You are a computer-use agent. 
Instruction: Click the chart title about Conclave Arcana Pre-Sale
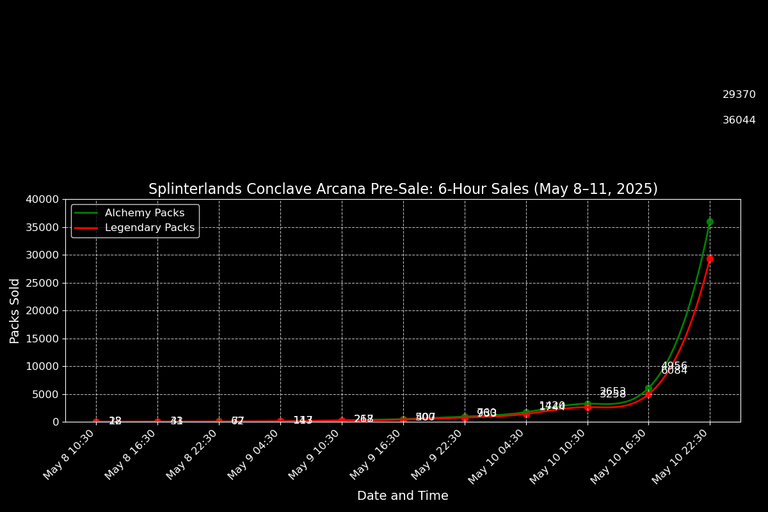click(403, 189)
